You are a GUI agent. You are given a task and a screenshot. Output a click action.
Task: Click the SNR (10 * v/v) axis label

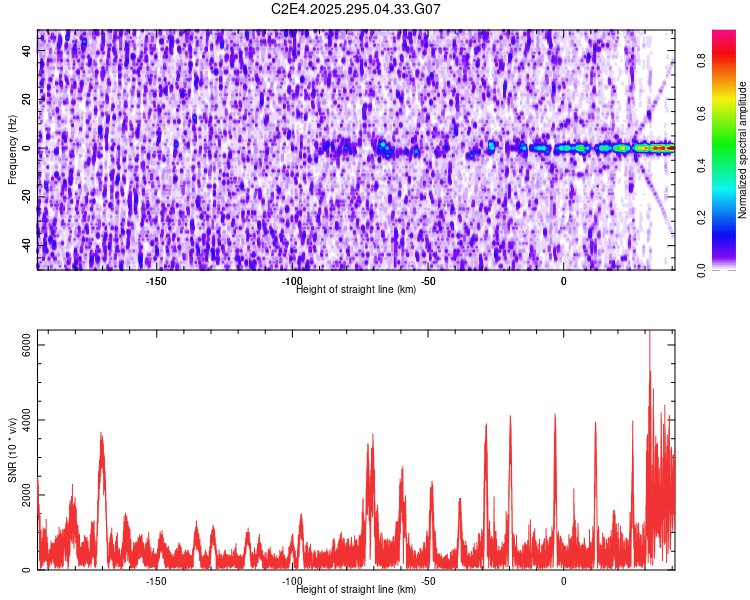13,450
